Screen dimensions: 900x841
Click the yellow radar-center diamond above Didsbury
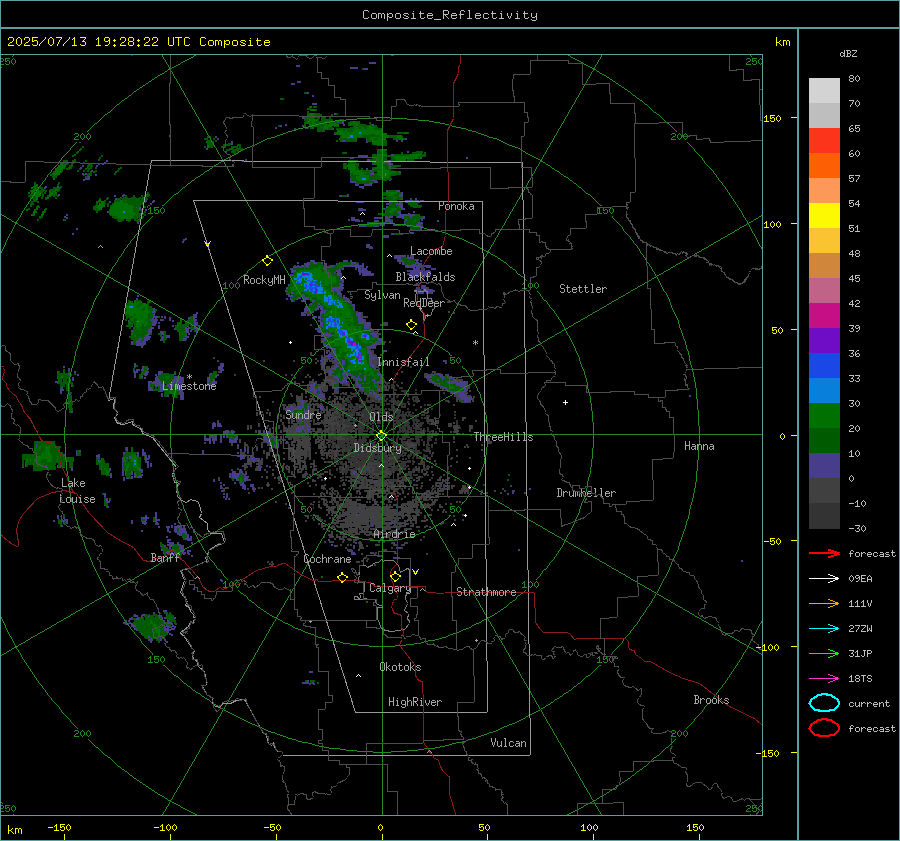pos(381,435)
